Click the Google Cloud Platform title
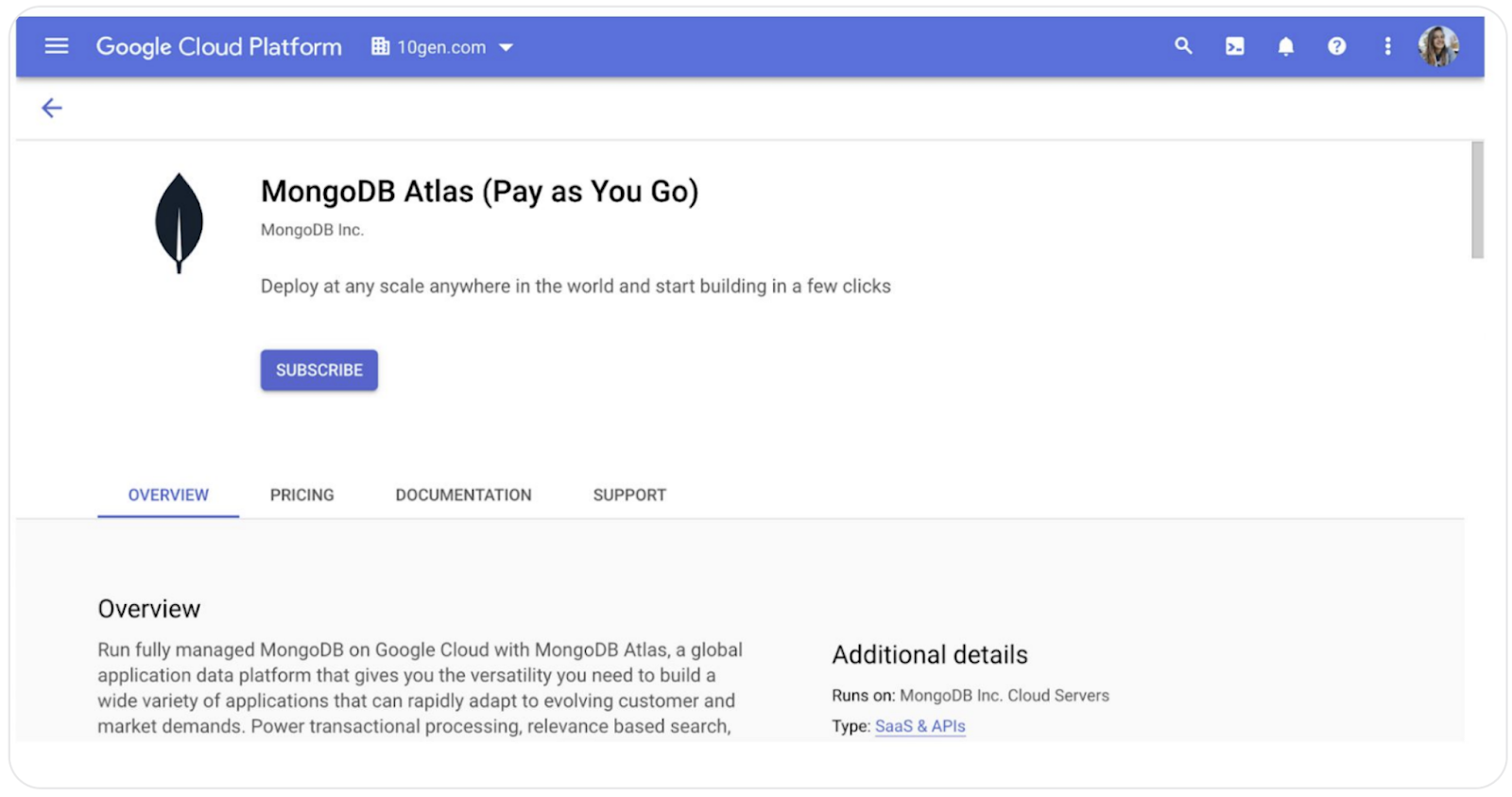This screenshot has width=1512, height=797. (219, 46)
